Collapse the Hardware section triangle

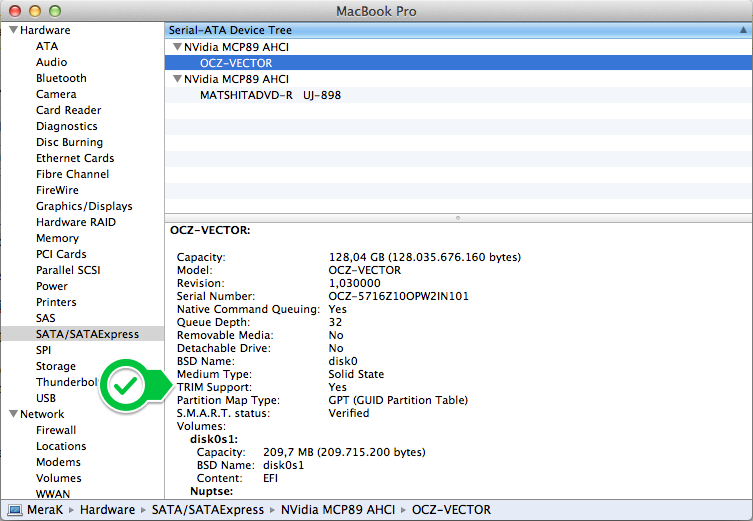coord(14,30)
